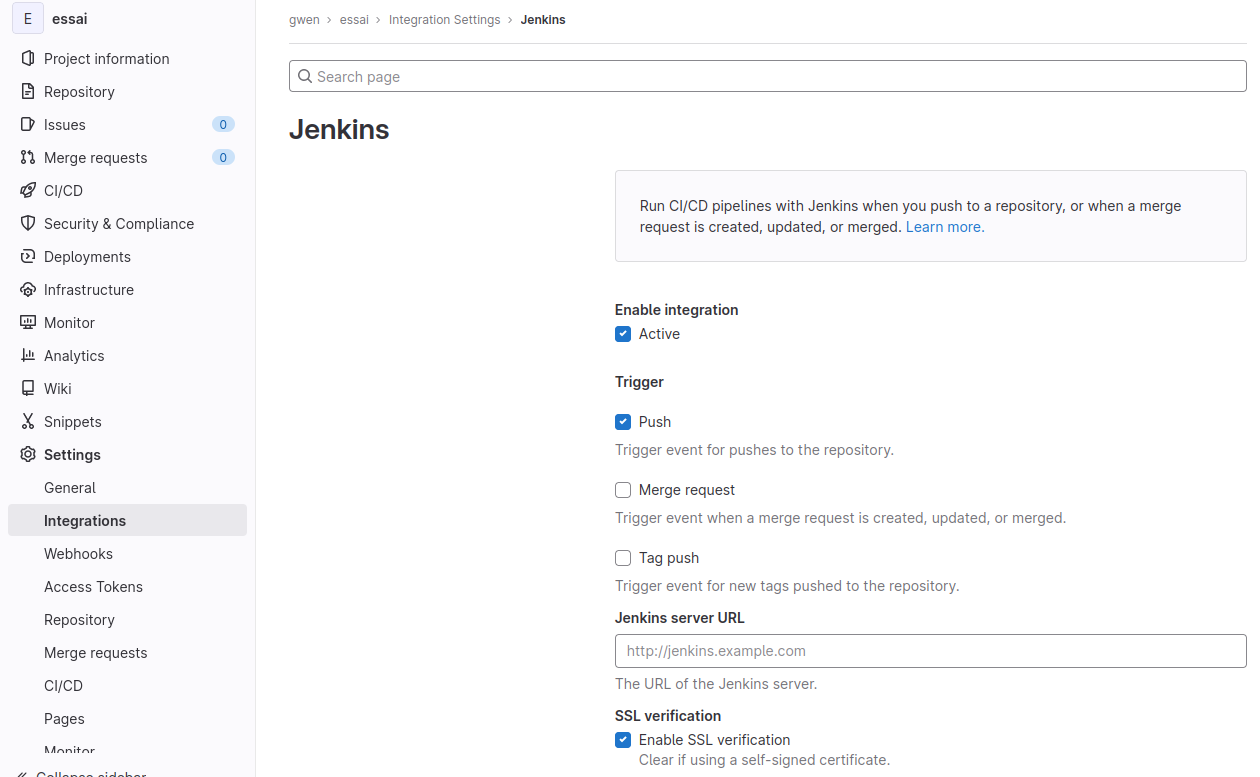
Task: Click the Analytics chart icon
Action: (28, 355)
